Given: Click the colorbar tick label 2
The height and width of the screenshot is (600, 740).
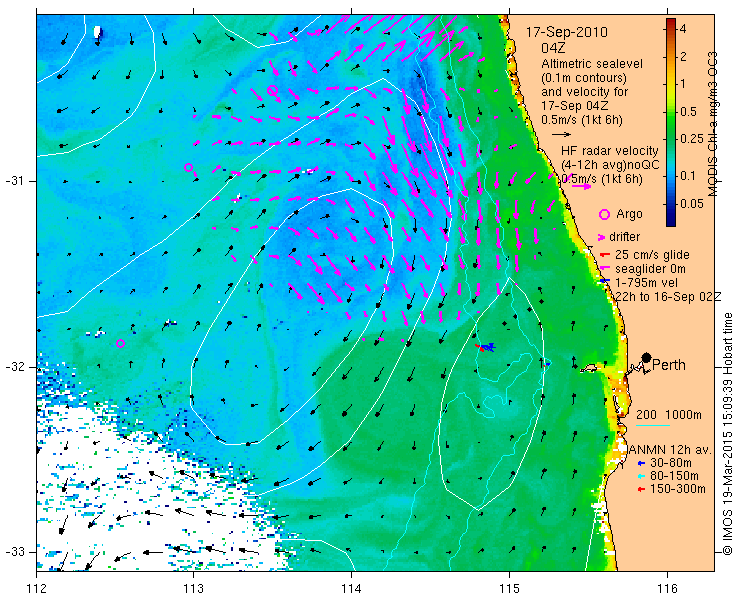Looking at the screenshot, I should pyautogui.click(x=683, y=57).
